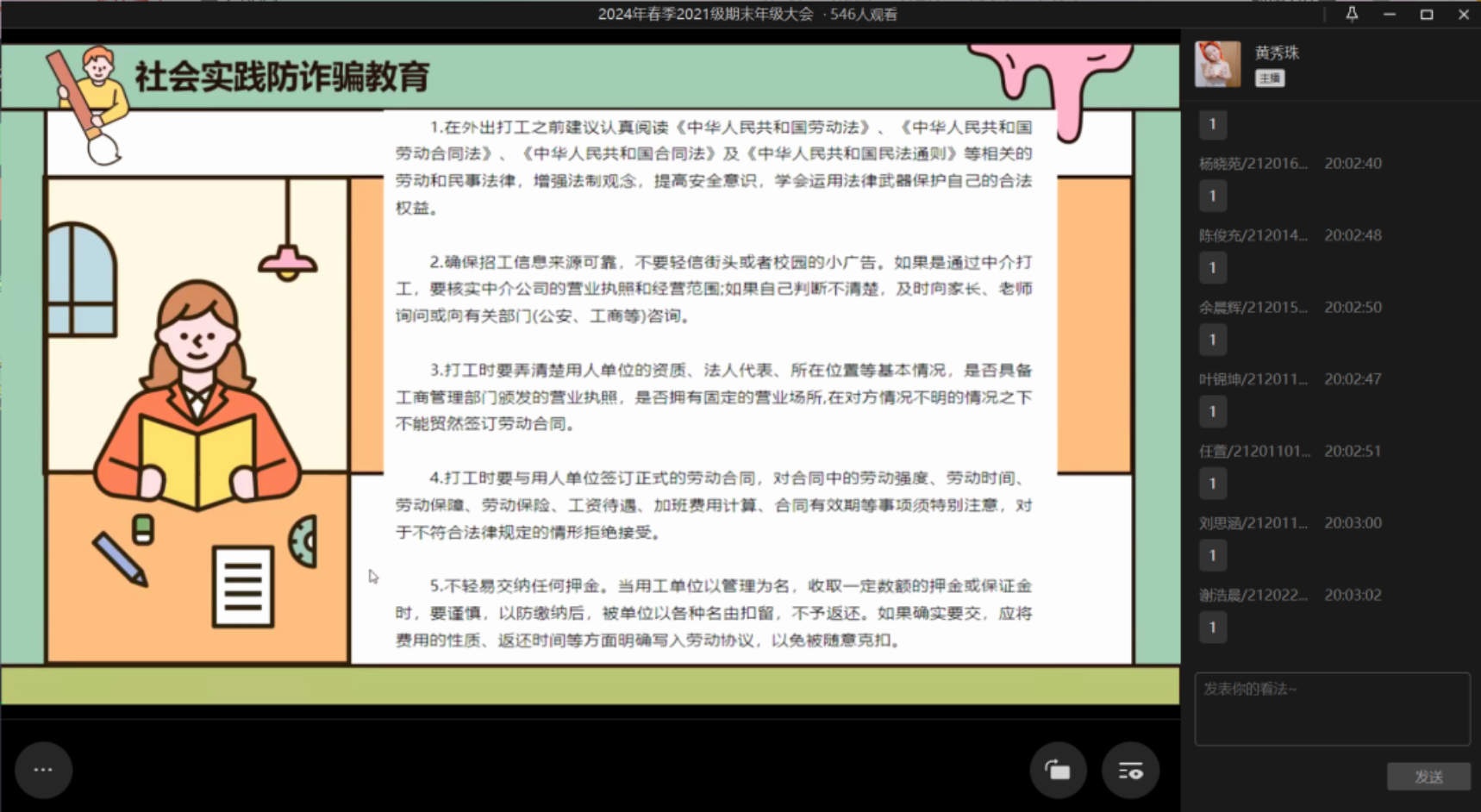The height and width of the screenshot is (812, 1481).
Task: Click the 546人观看 viewer count in title
Action: (x=864, y=14)
